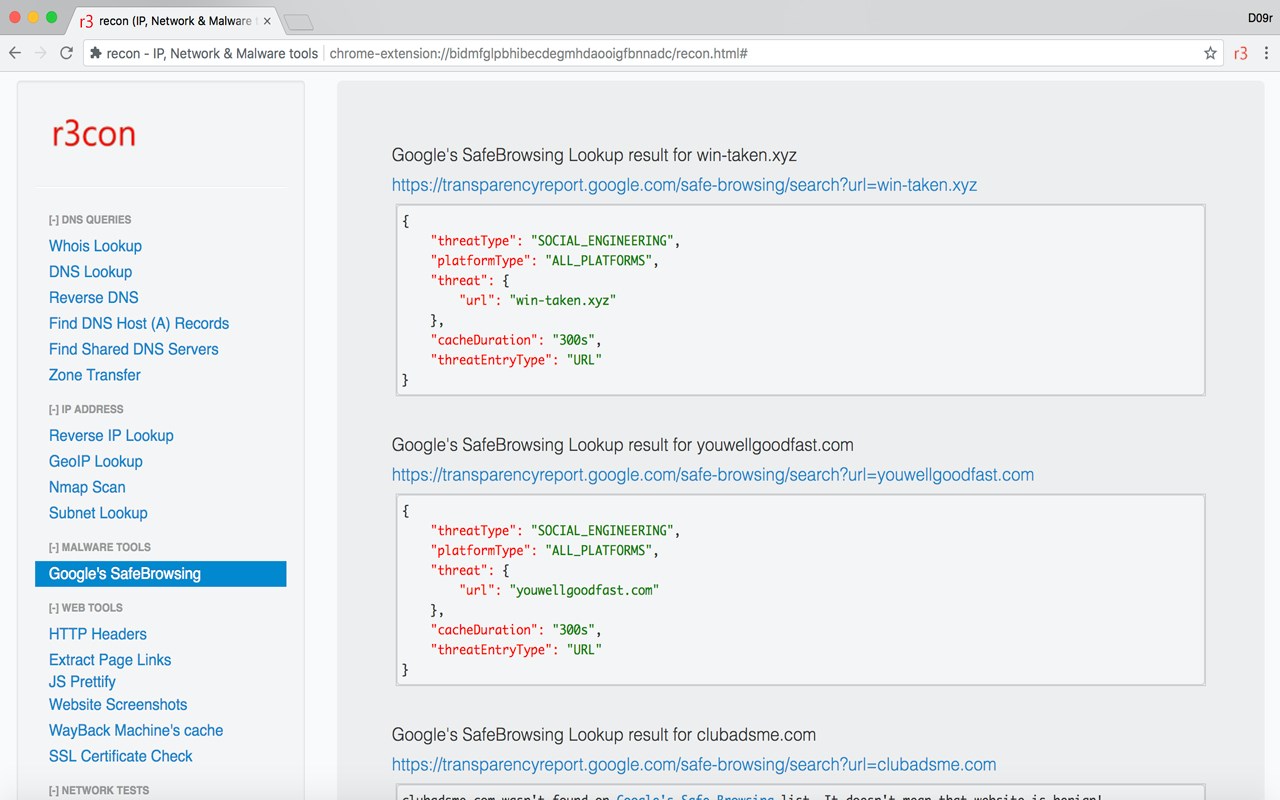Click the browser back arrow
The image size is (1280, 800).
[x=15, y=53]
